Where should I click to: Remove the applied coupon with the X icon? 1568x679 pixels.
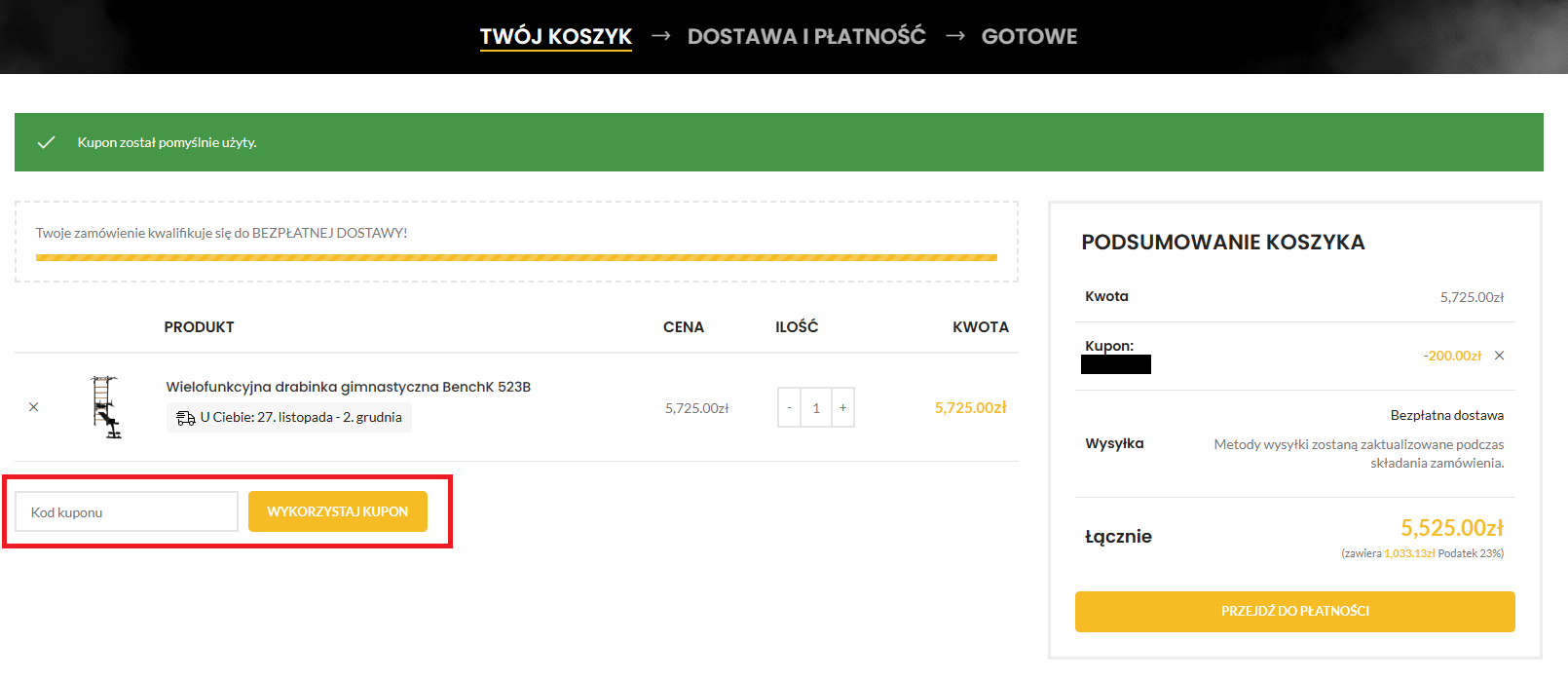[x=1499, y=356]
